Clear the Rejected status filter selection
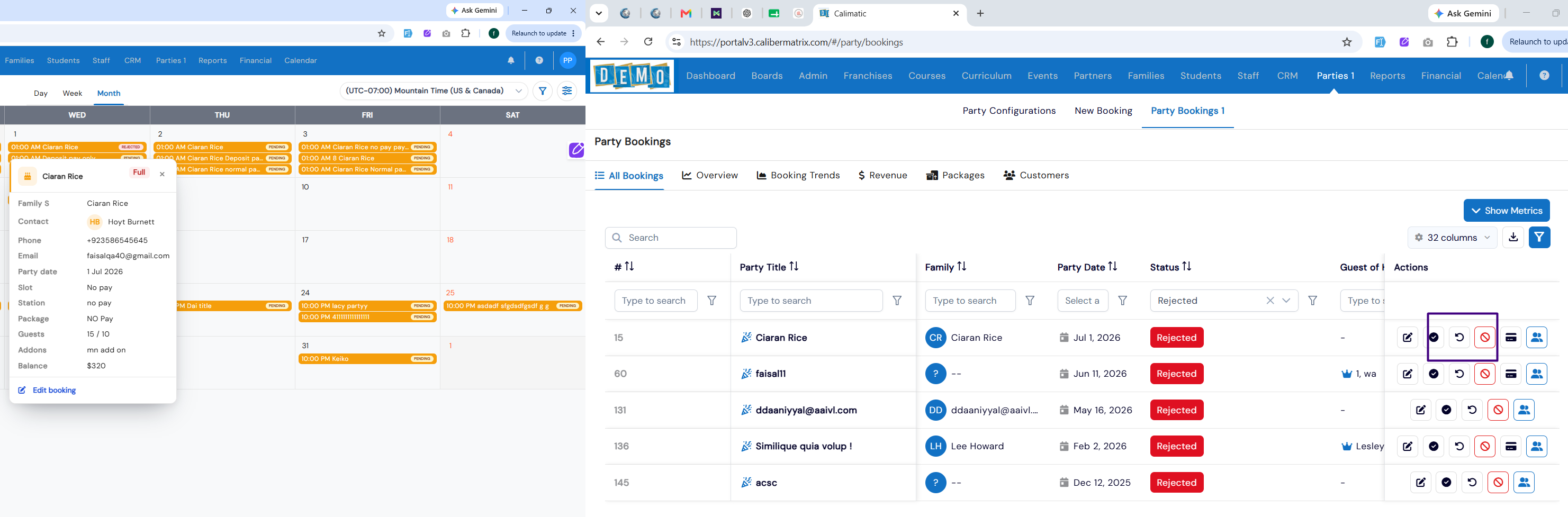 pyautogui.click(x=1270, y=301)
